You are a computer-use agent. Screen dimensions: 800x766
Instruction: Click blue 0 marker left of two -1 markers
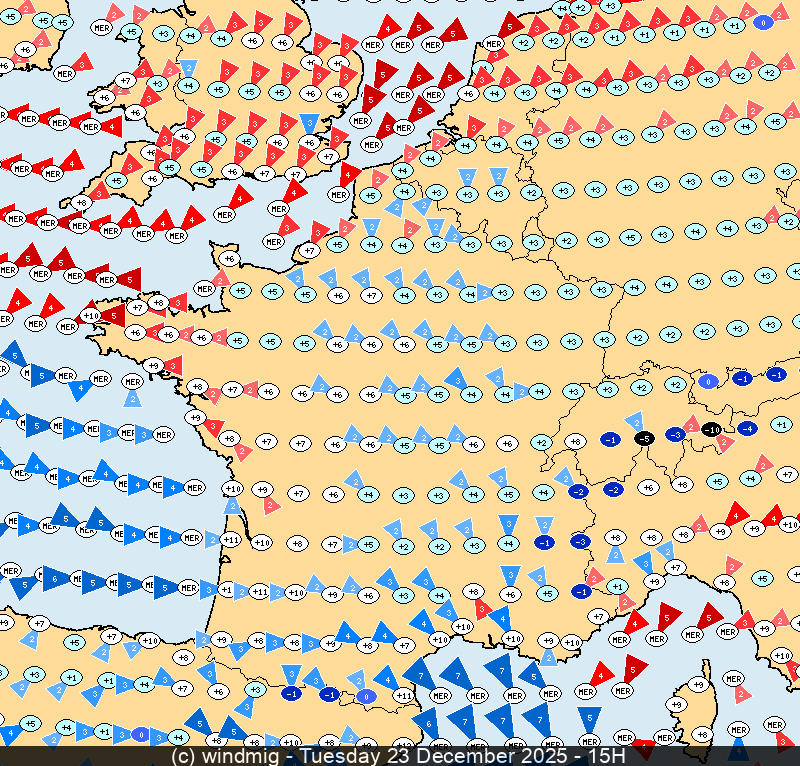[x=709, y=381]
